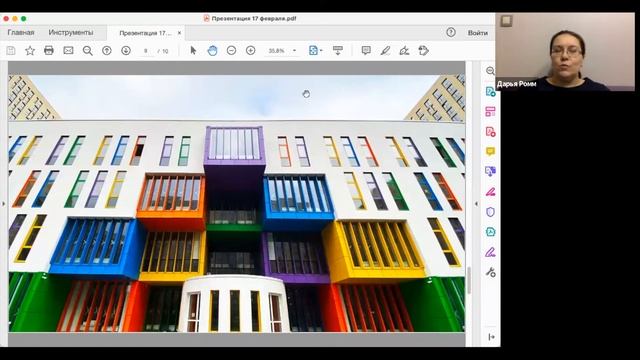Open the find text magnifier in the toolbar
This screenshot has width=640, height=360.
[x=87, y=51]
